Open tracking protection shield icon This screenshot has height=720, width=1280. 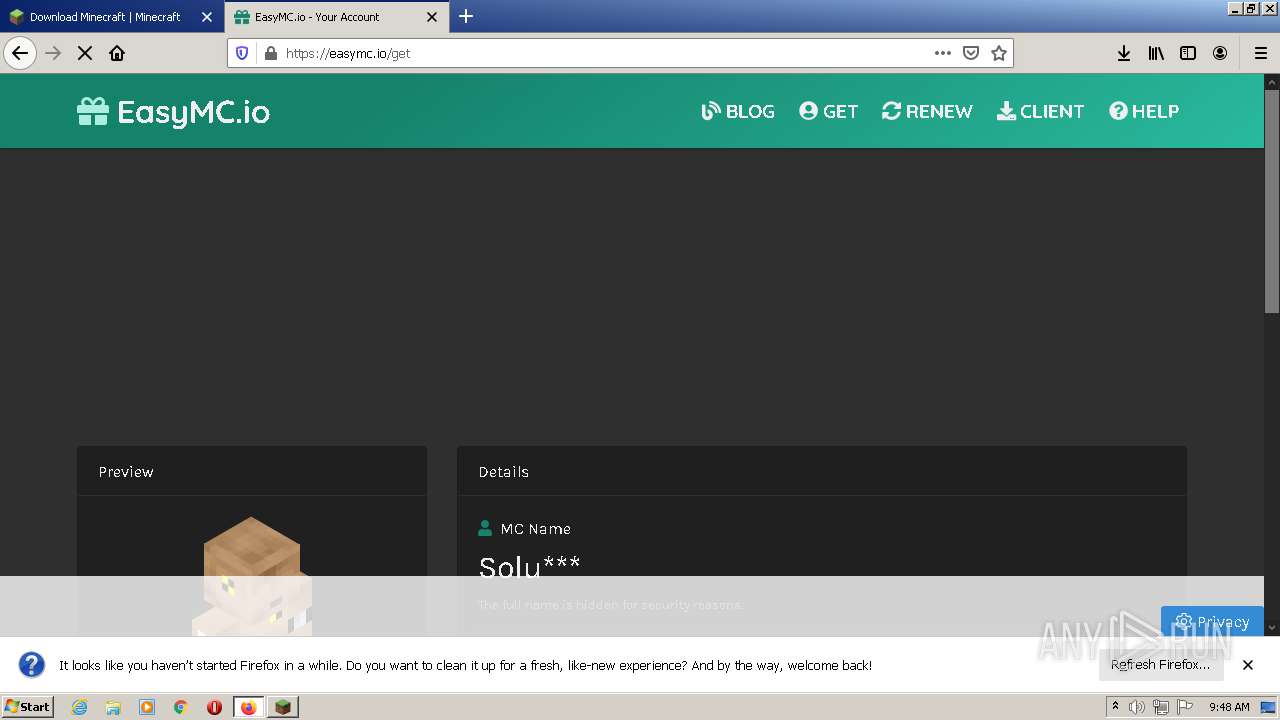click(x=242, y=53)
